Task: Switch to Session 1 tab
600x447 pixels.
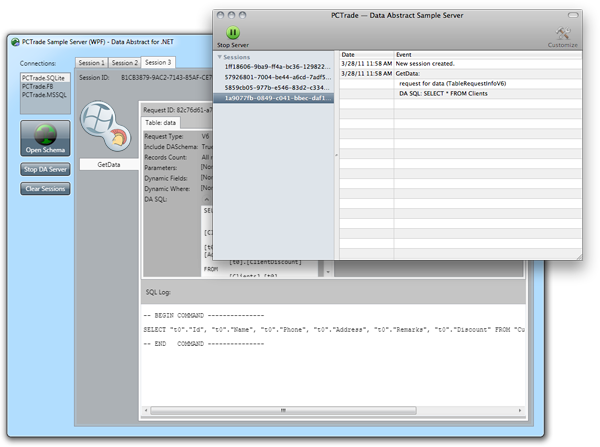Action: 91,63
